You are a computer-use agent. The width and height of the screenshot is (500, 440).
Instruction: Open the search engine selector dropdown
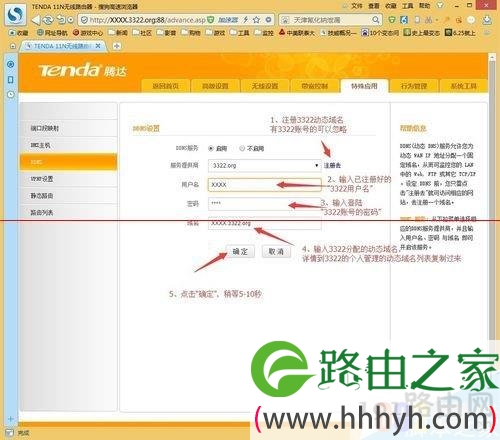pos(285,20)
